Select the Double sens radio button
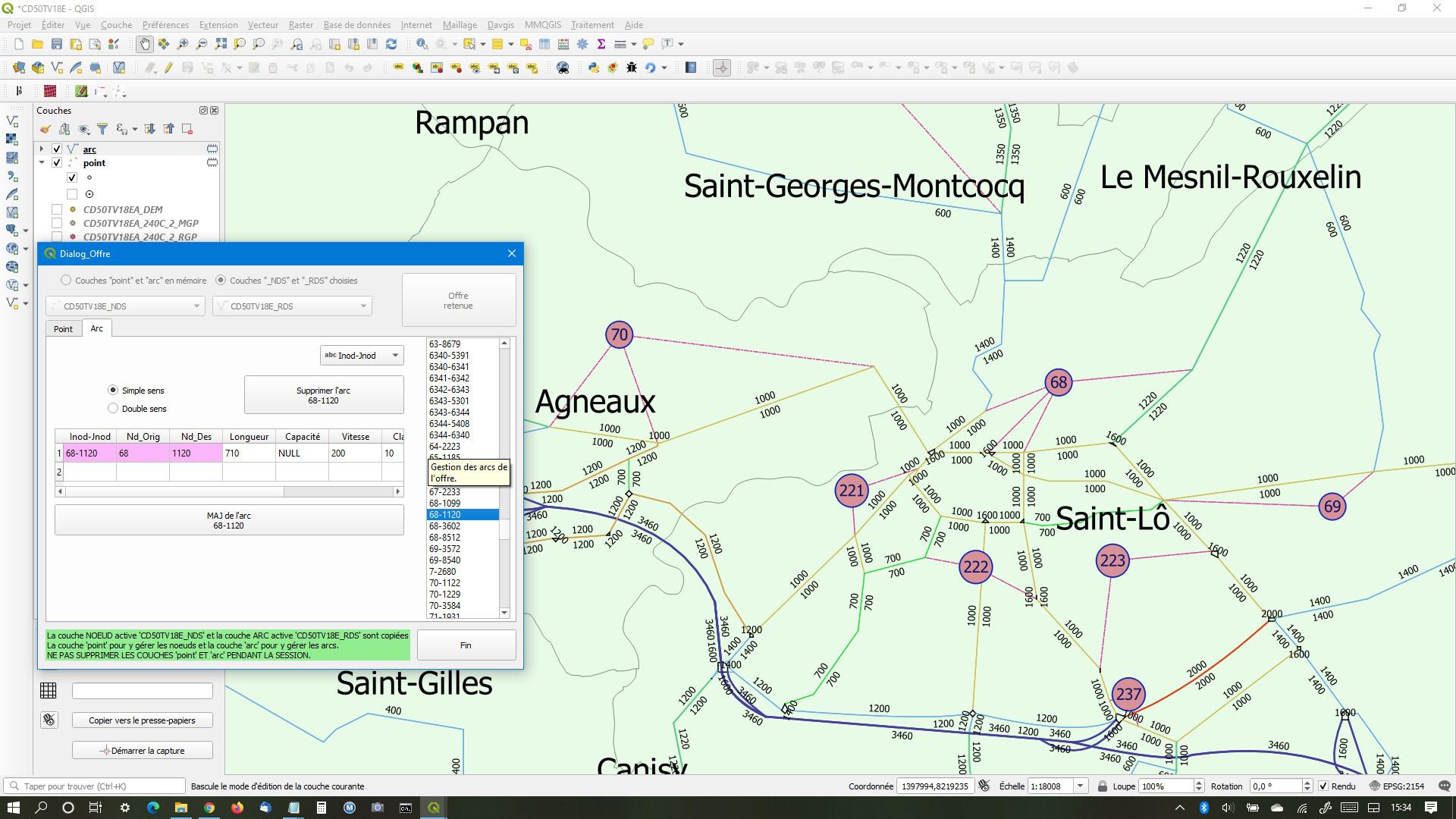The image size is (1456, 819). (113, 409)
